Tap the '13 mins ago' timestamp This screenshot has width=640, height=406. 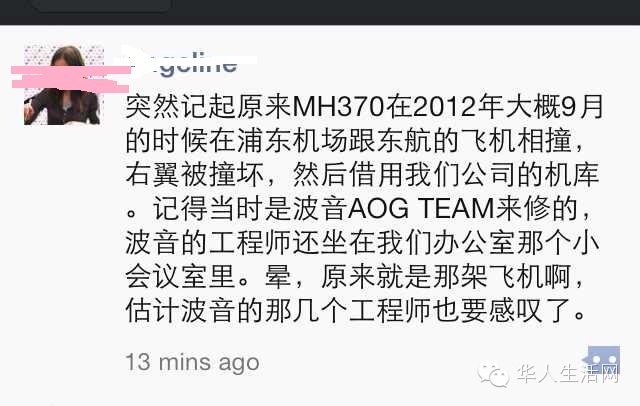193,362
